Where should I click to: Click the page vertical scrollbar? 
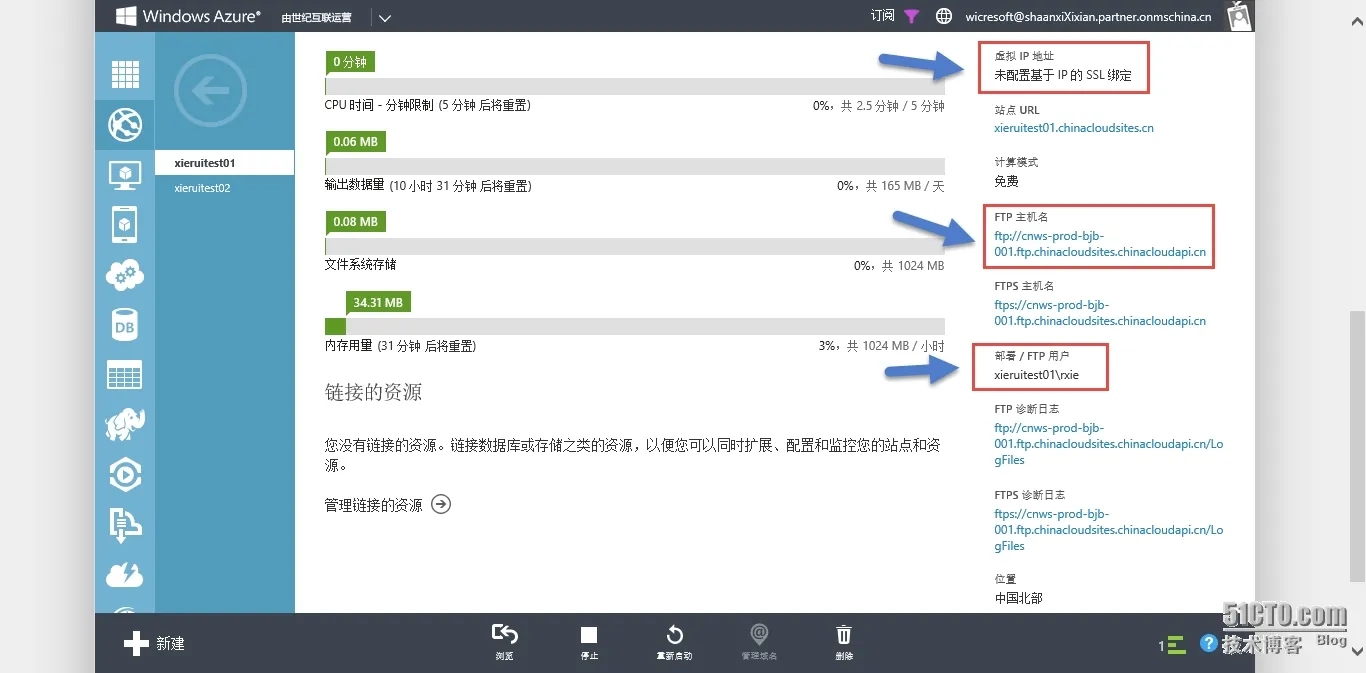[x=1357, y=446]
